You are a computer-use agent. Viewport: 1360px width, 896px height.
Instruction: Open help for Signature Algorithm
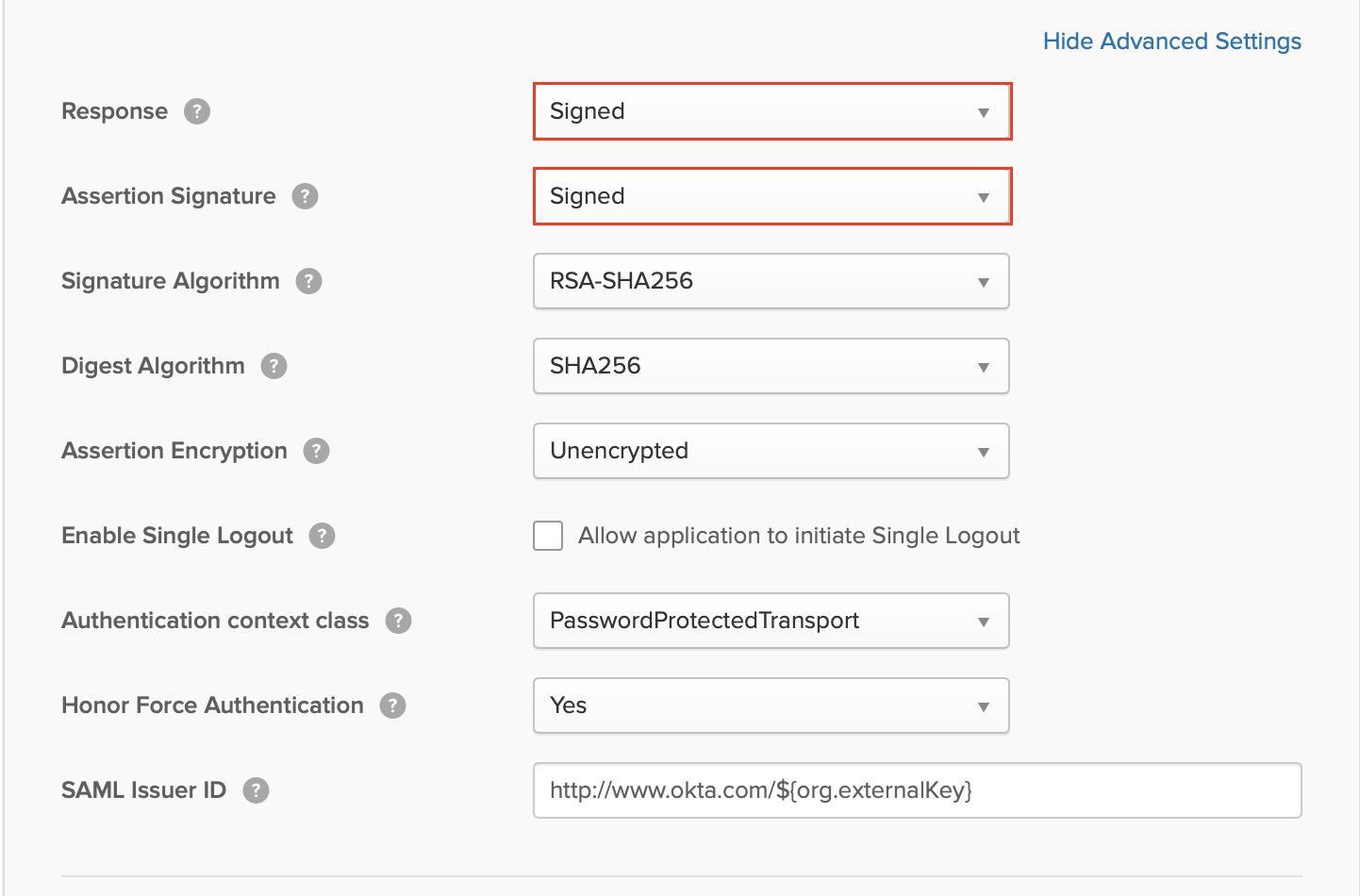point(308,281)
